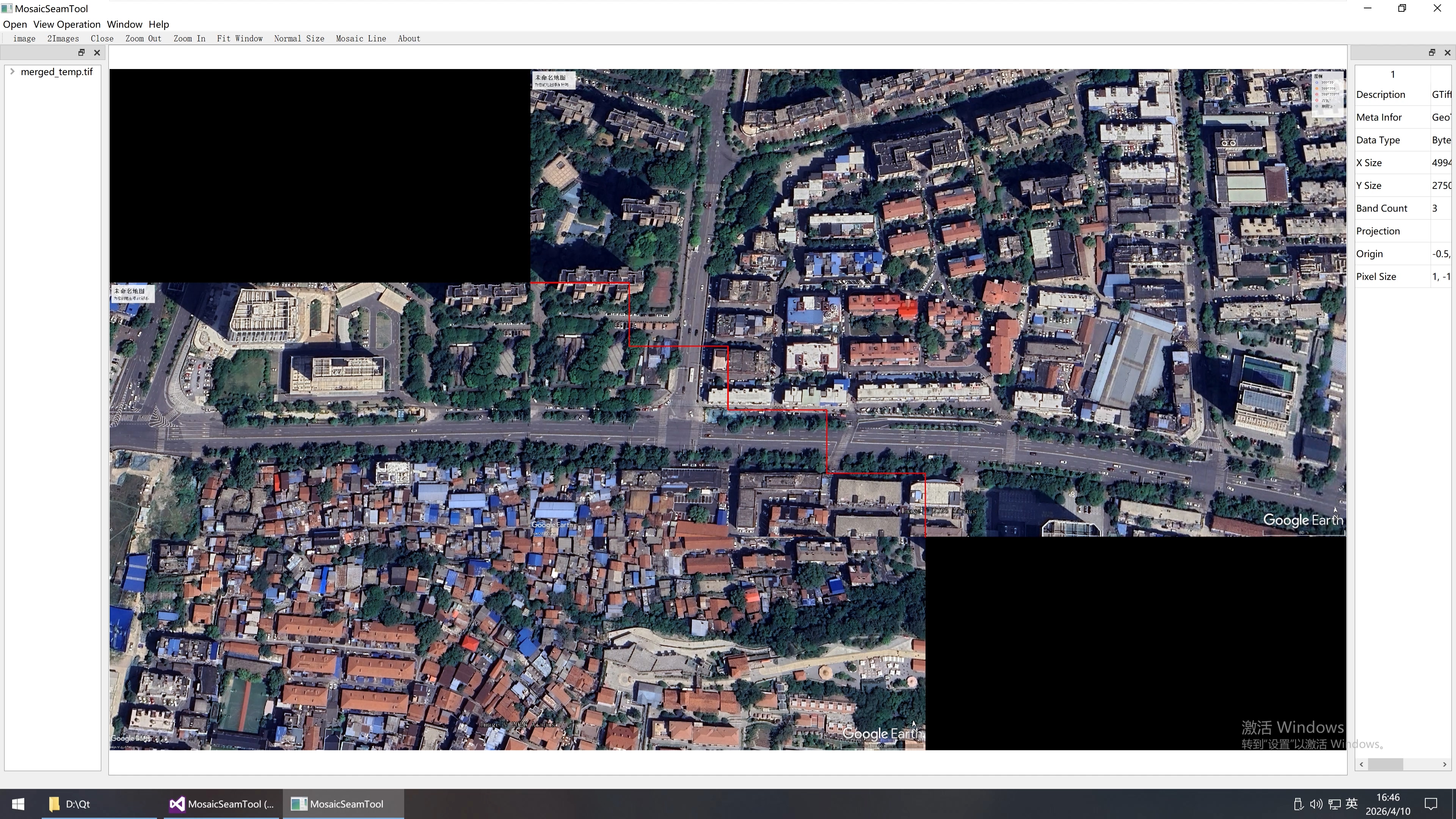Image resolution: width=1456 pixels, height=819 pixels.
Task: Switch to the Visual Studio MosaicSeamTool taskbar item
Action: 221,804
